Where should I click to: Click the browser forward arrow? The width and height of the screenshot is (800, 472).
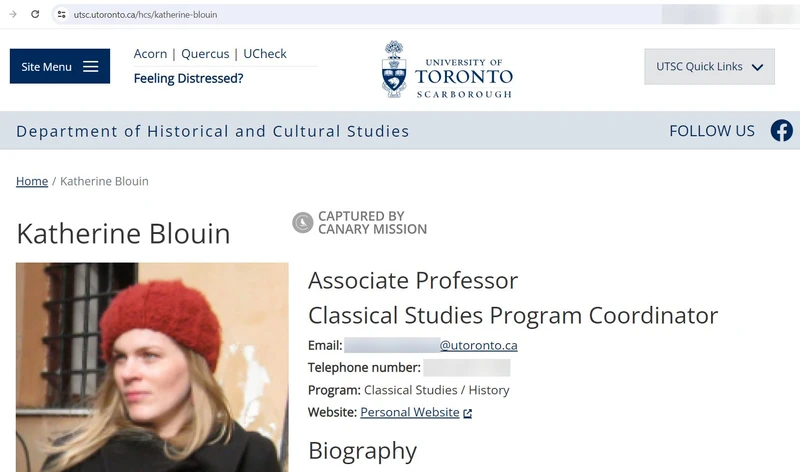click(13, 14)
